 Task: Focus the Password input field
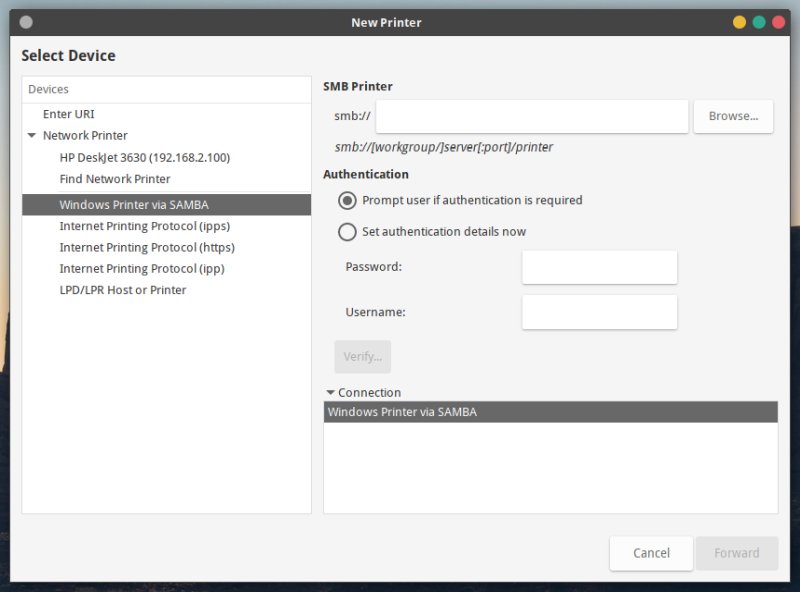click(599, 267)
